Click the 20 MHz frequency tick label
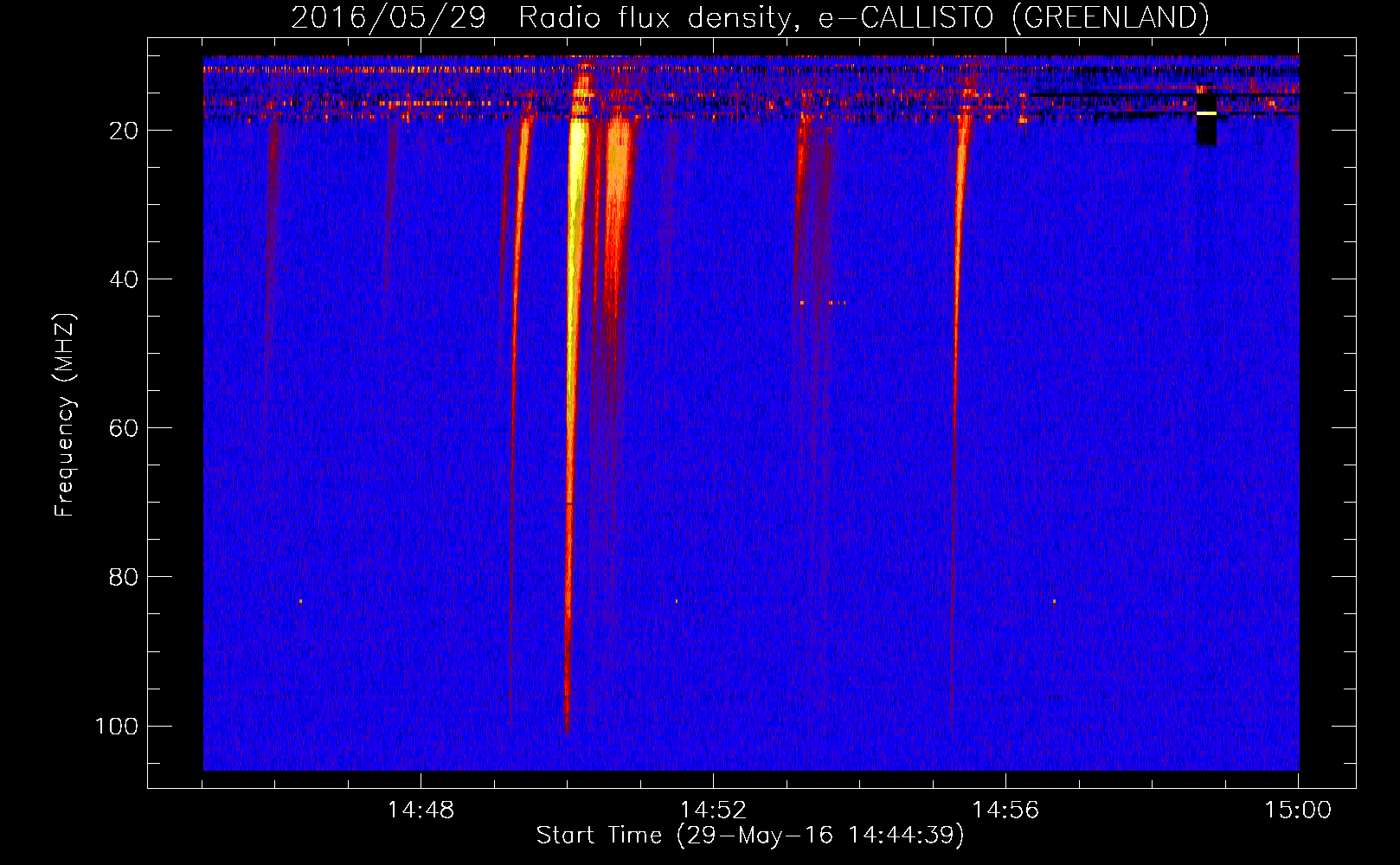Viewport: 1400px width, 865px height. (124, 131)
